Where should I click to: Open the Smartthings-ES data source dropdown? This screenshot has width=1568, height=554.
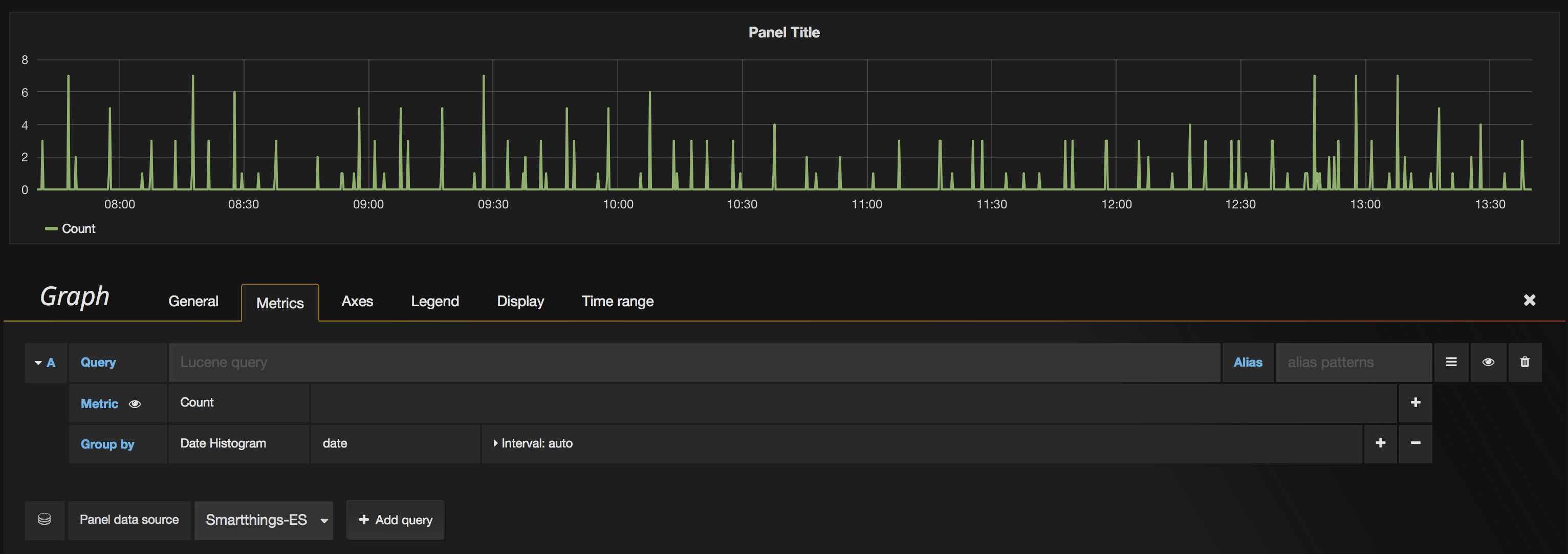tap(264, 520)
